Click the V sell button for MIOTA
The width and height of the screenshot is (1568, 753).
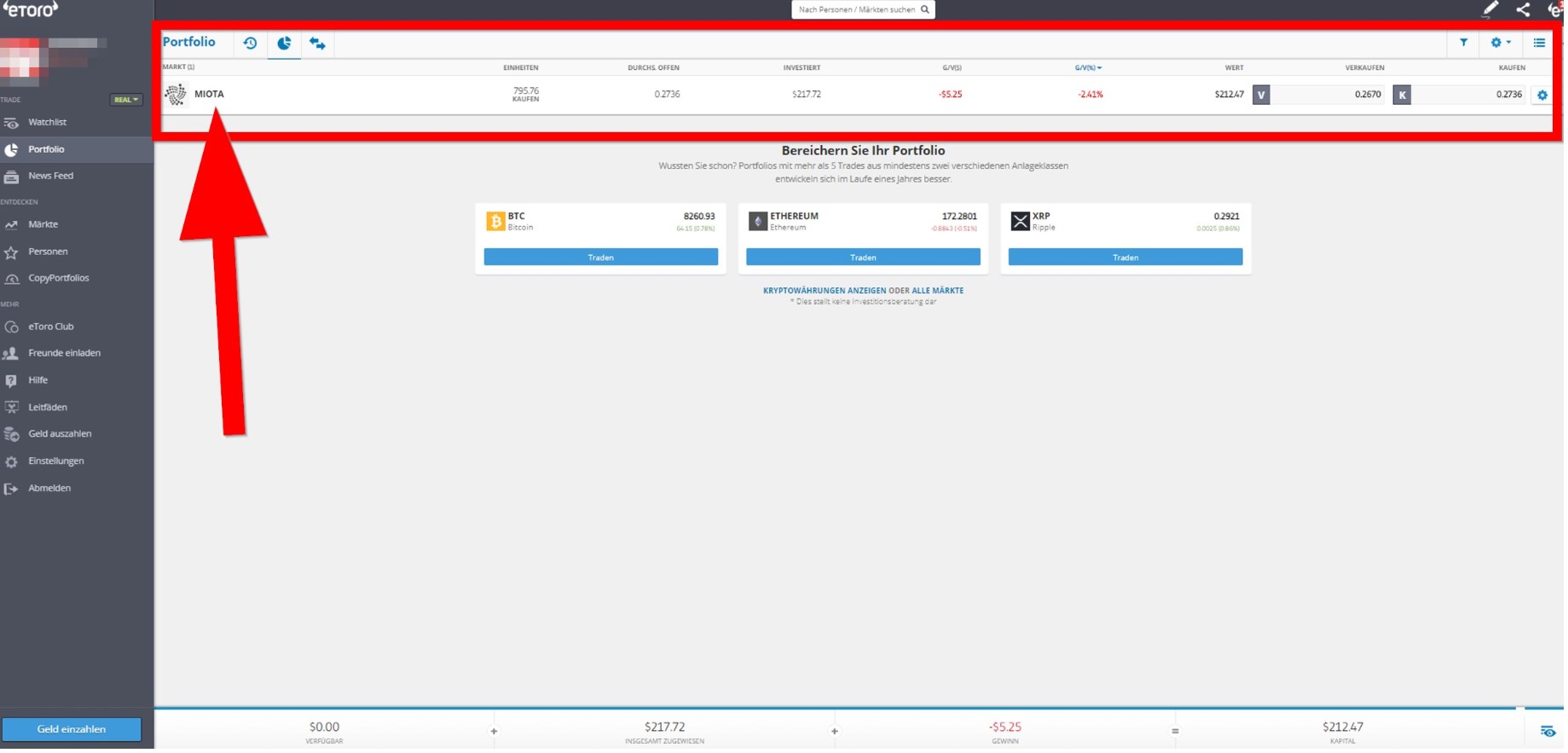1261,95
